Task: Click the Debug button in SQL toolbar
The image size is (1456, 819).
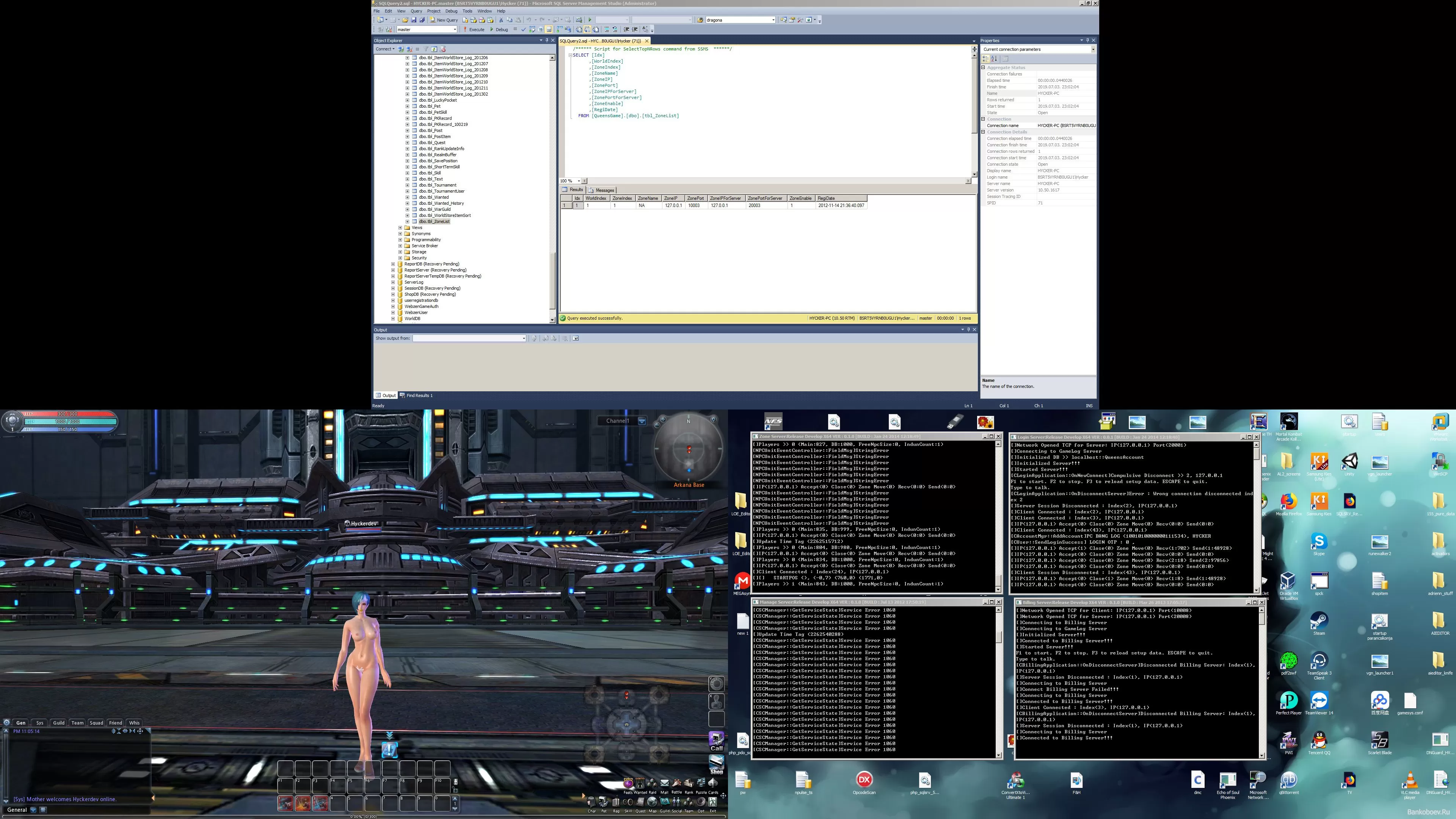Action: click(x=499, y=30)
